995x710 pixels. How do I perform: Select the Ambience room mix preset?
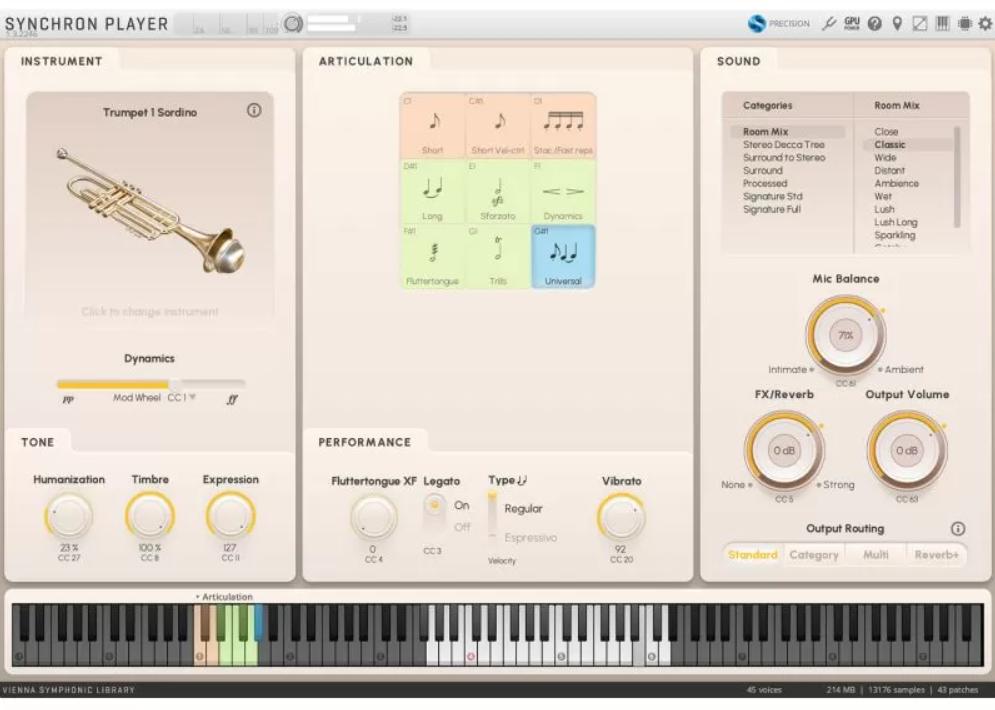tap(896, 183)
